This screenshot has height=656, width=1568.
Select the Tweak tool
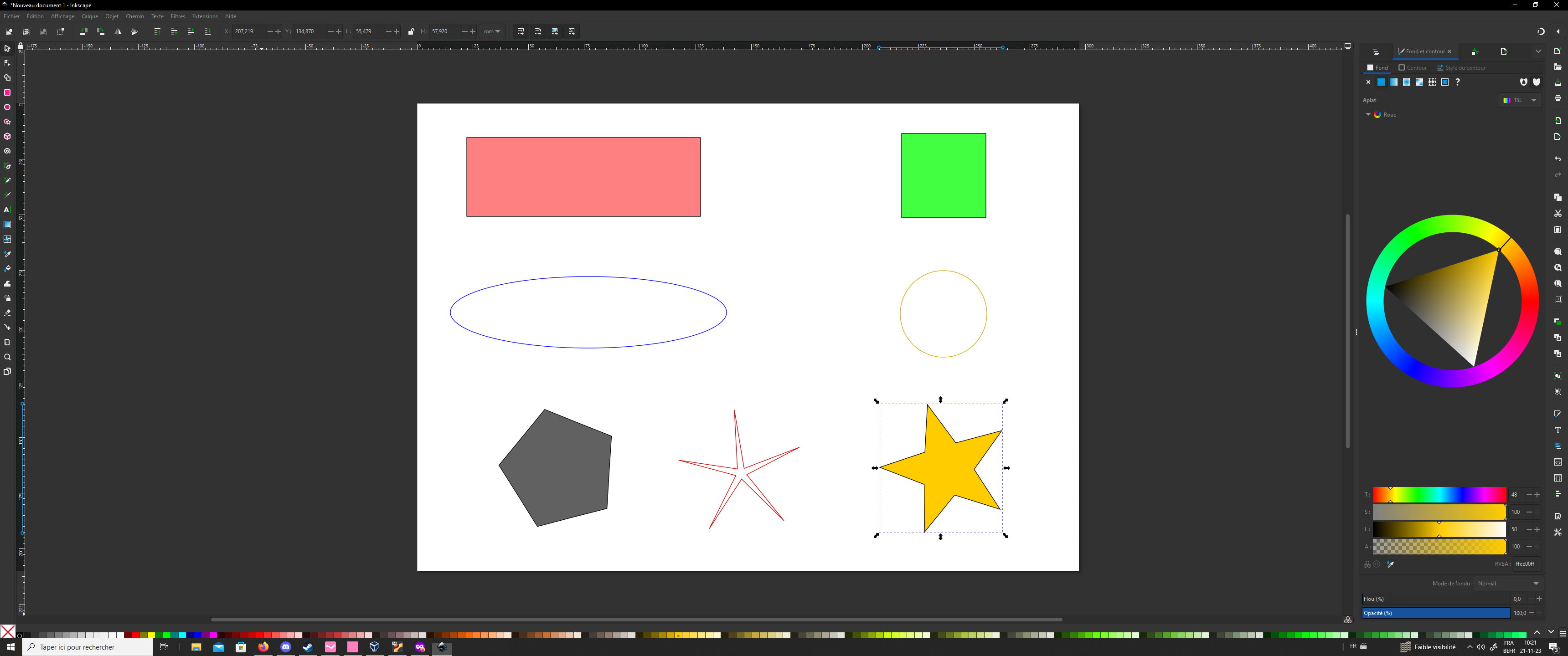pos(7,283)
